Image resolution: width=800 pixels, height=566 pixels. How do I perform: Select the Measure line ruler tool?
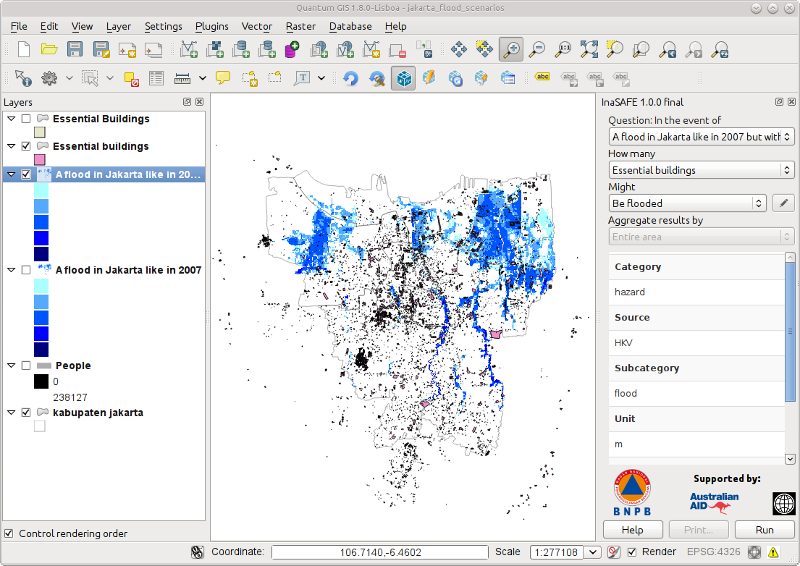[x=182, y=78]
